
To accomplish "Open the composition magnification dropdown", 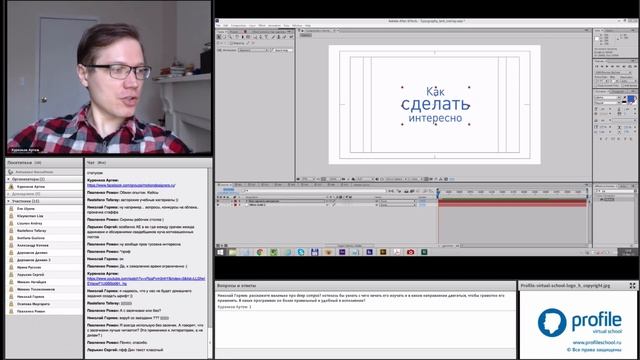I will click(x=308, y=179).
